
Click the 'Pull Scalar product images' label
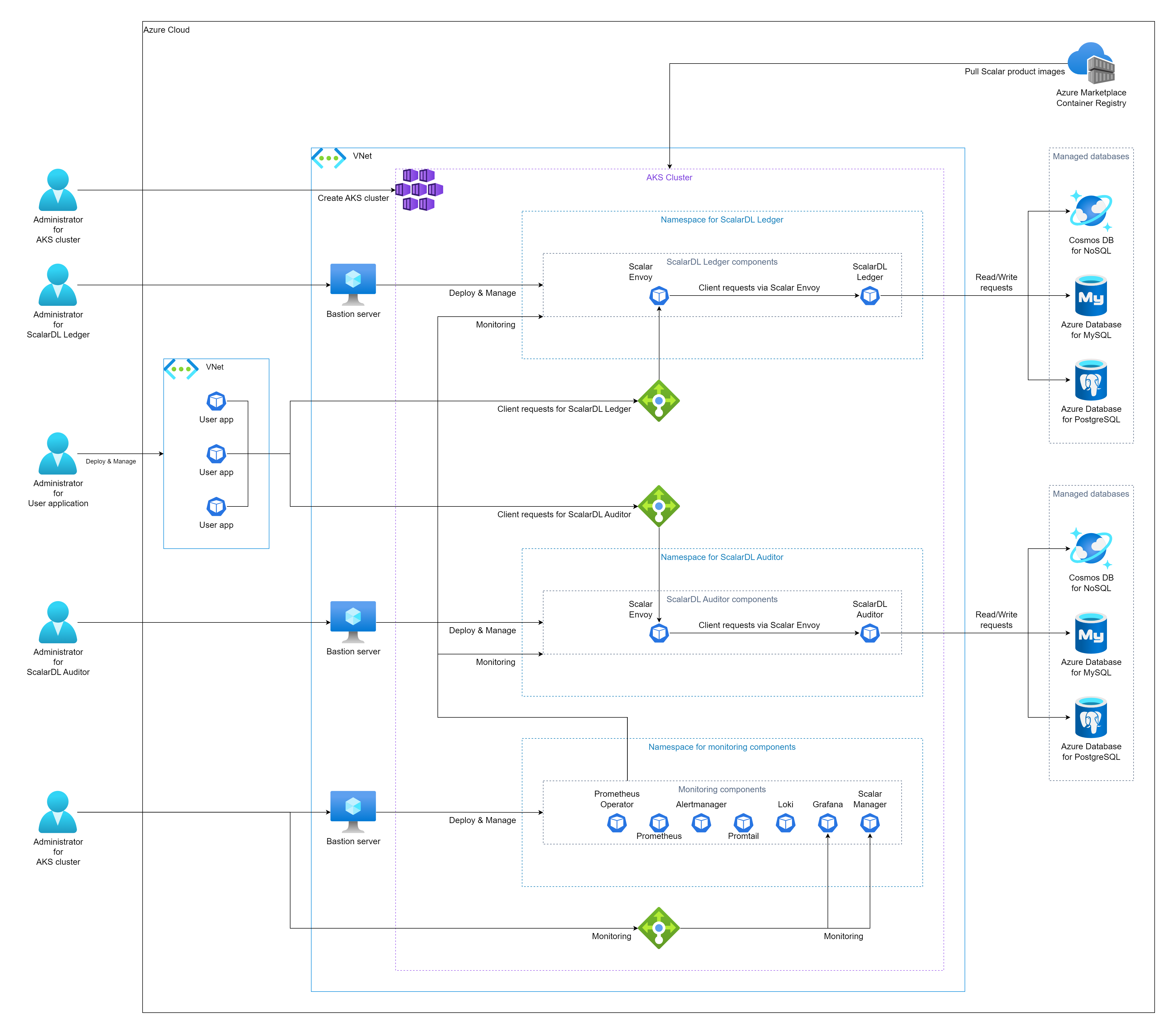(x=1014, y=71)
